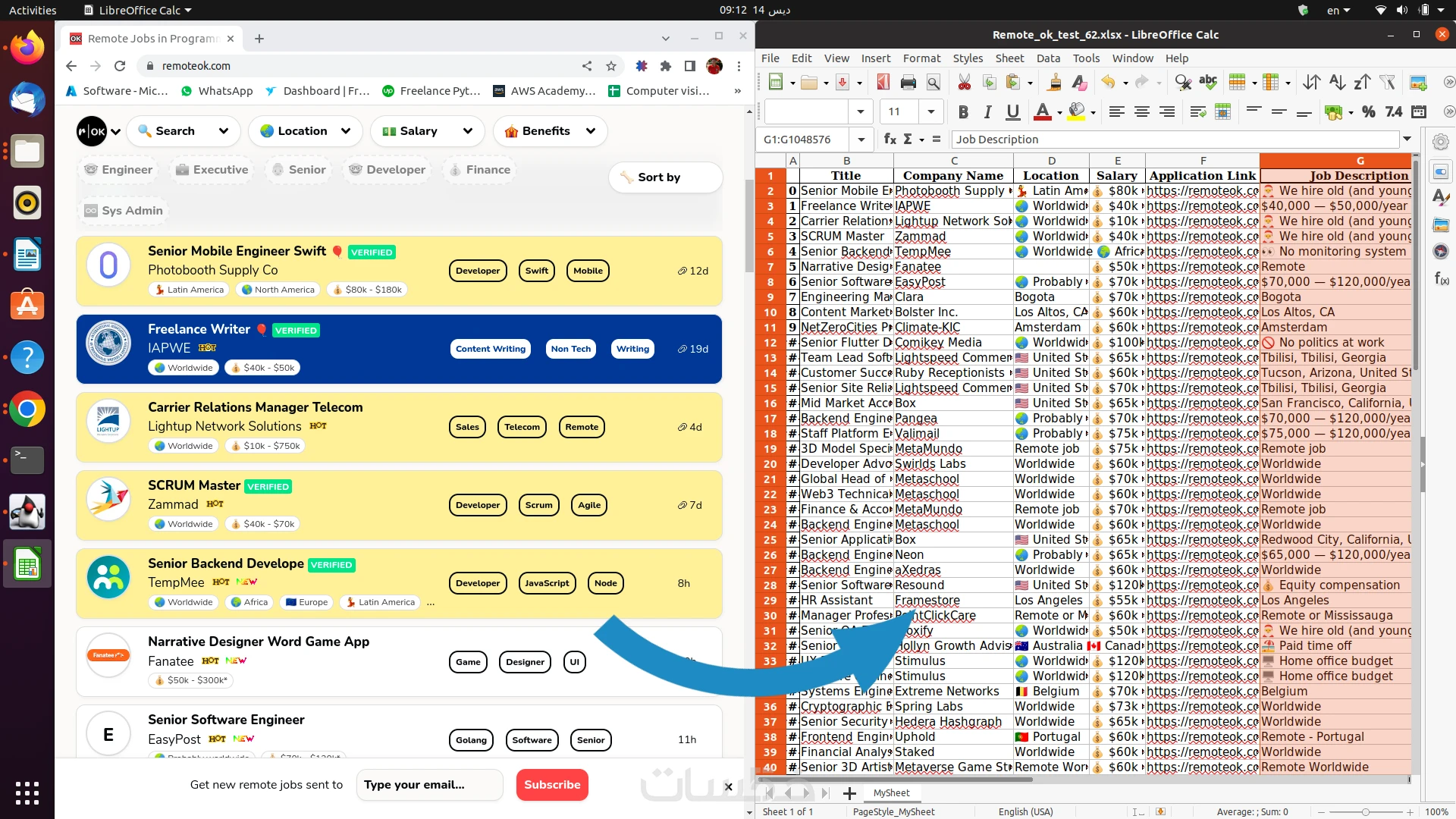Open Print Preview in Calc toolbar

point(934,83)
